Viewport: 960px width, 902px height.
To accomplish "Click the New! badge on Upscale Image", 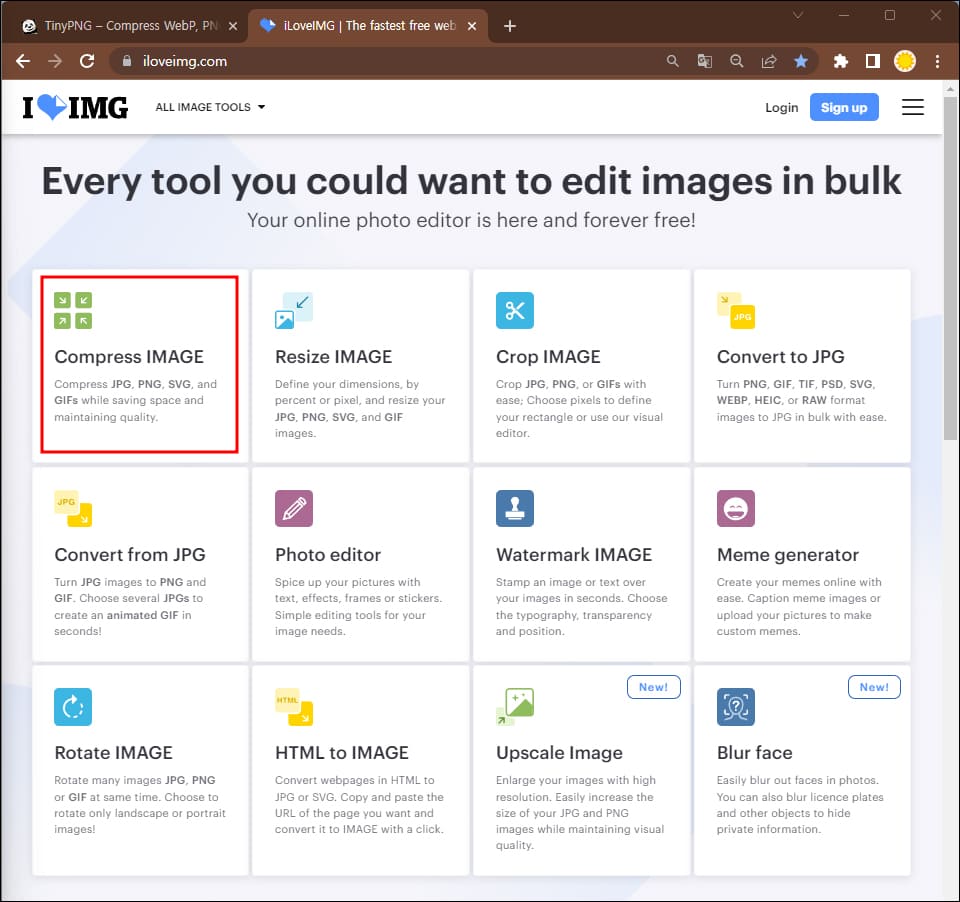I will coord(653,687).
